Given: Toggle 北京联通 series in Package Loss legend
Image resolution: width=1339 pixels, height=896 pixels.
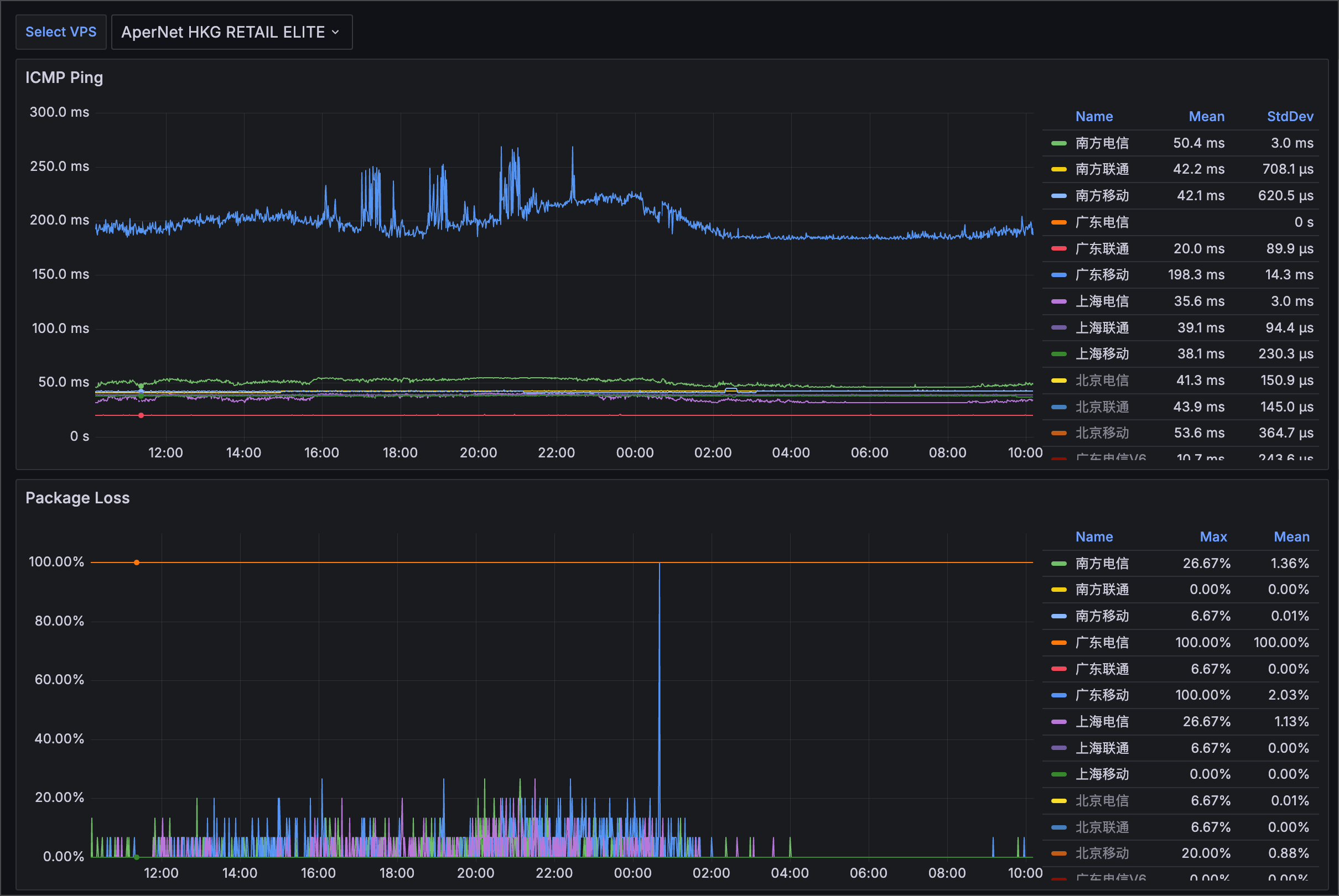Looking at the screenshot, I should pyautogui.click(x=1102, y=827).
